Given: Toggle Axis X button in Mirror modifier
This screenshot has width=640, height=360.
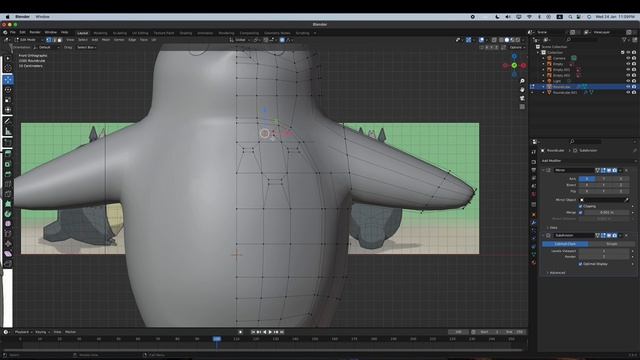Looking at the screenshot, I should pyautogui.click(x=587, y=179).
